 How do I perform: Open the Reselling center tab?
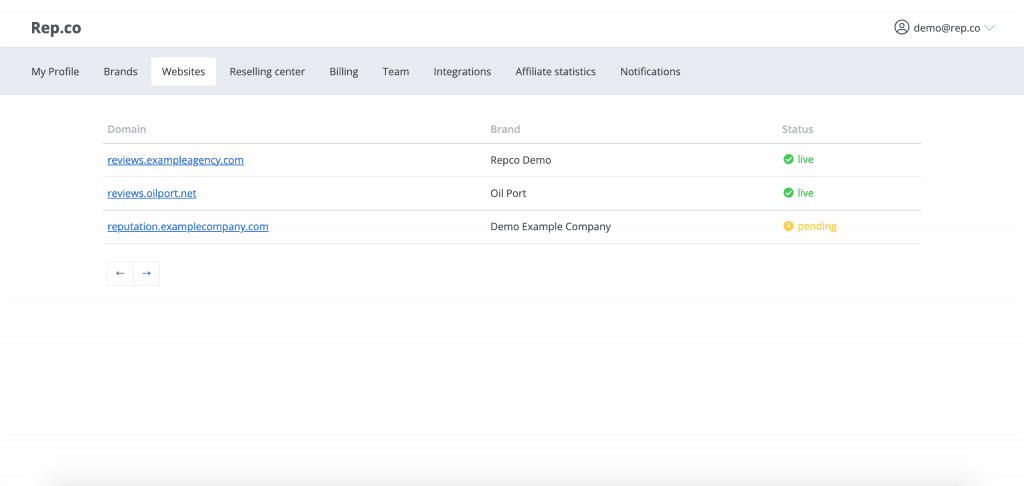click(x=267, y=72)
